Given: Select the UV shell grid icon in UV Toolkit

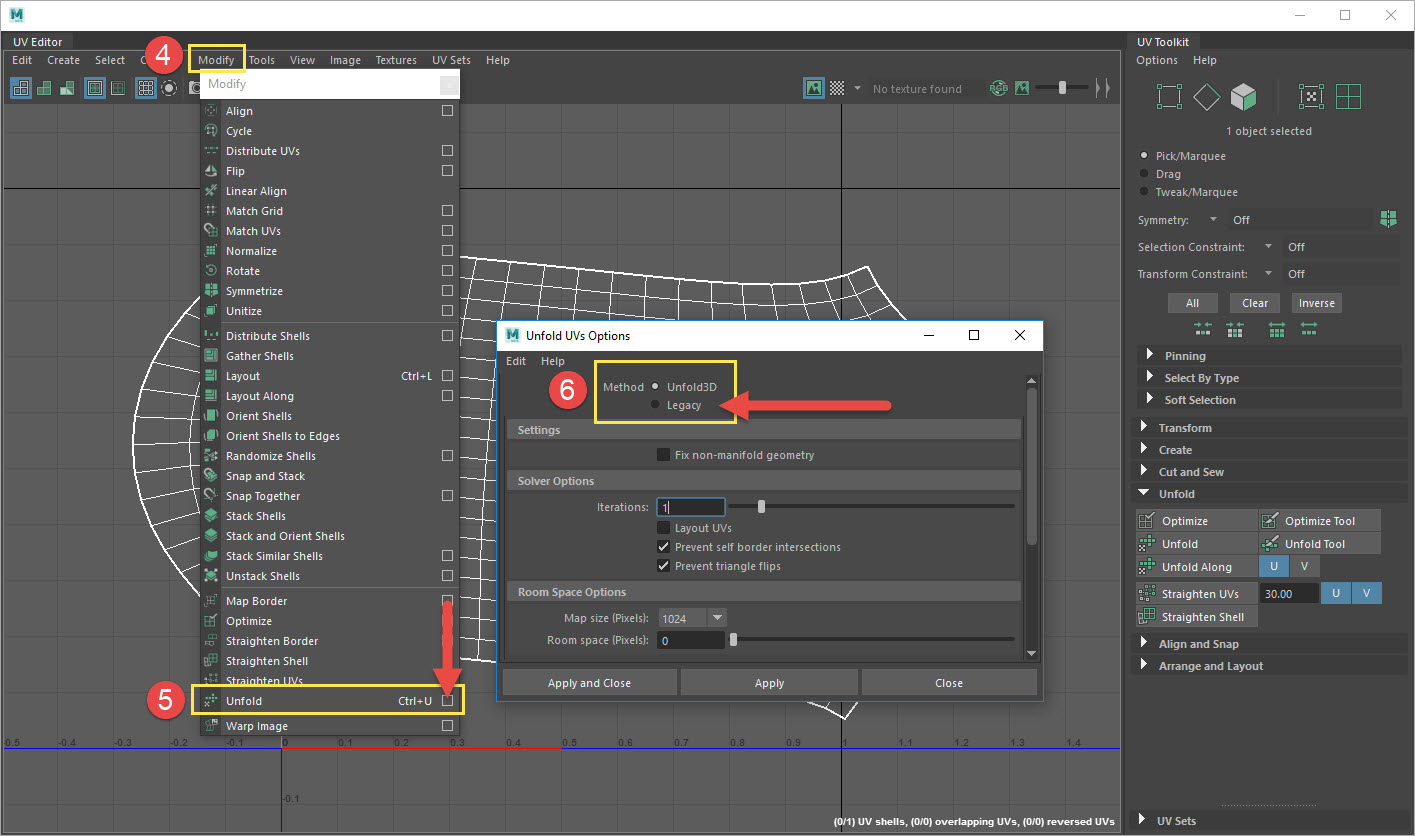Looking at the screenshot, I should pos(1348,97).
